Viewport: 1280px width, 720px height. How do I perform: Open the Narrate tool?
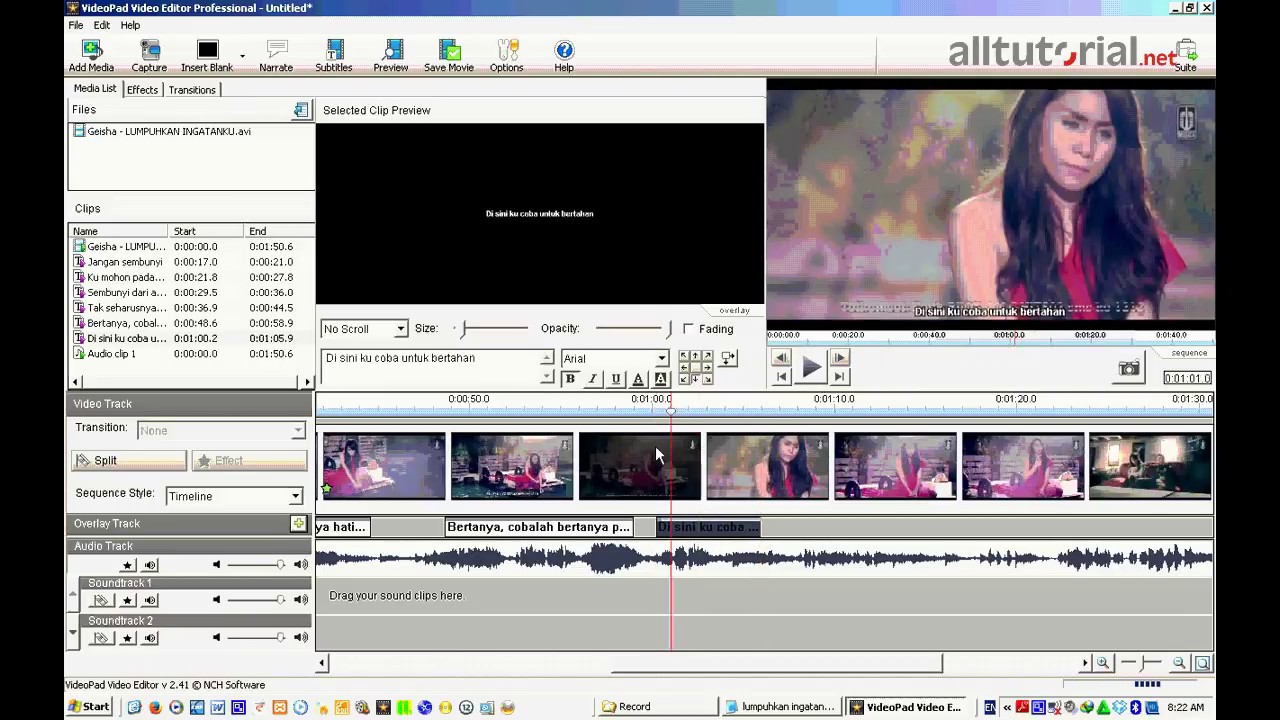click(276, 56)
